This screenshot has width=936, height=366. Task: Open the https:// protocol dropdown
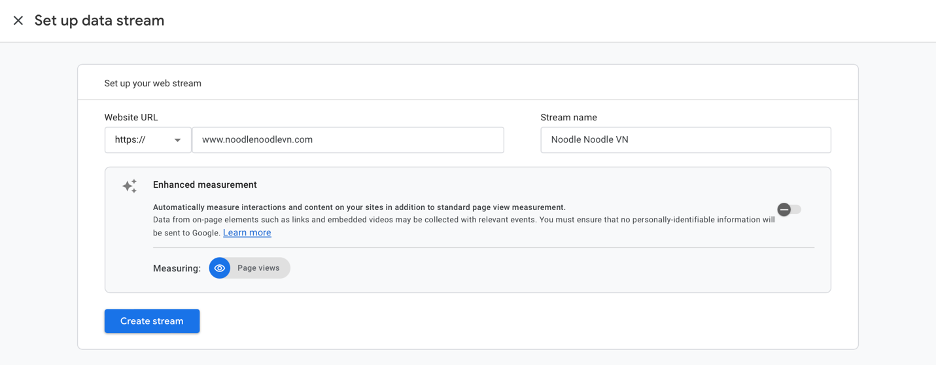pyautogui.click(x=148, y=140)
